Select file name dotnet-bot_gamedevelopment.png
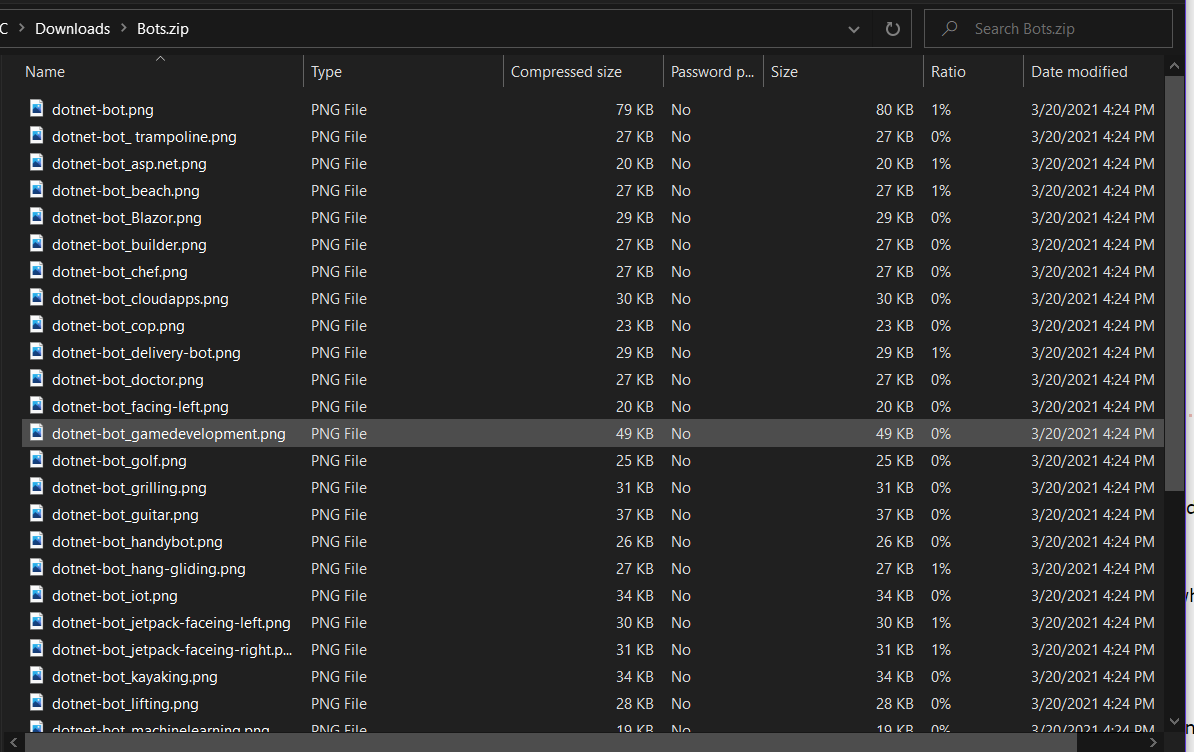 click(x=168, y=434)
